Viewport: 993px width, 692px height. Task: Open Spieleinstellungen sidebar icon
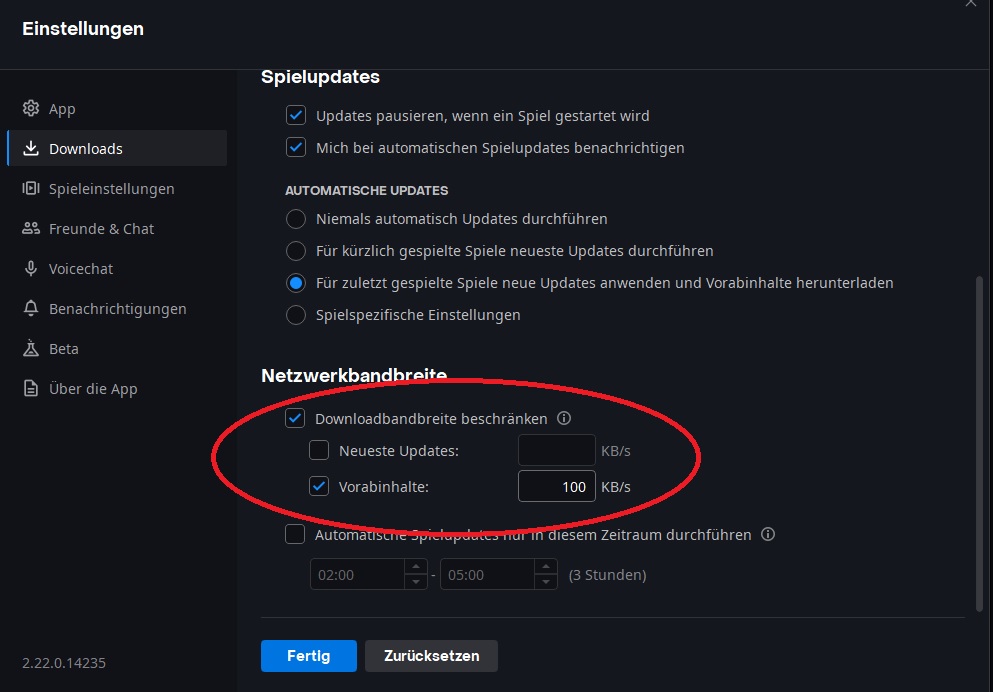[x=30, y=188]
